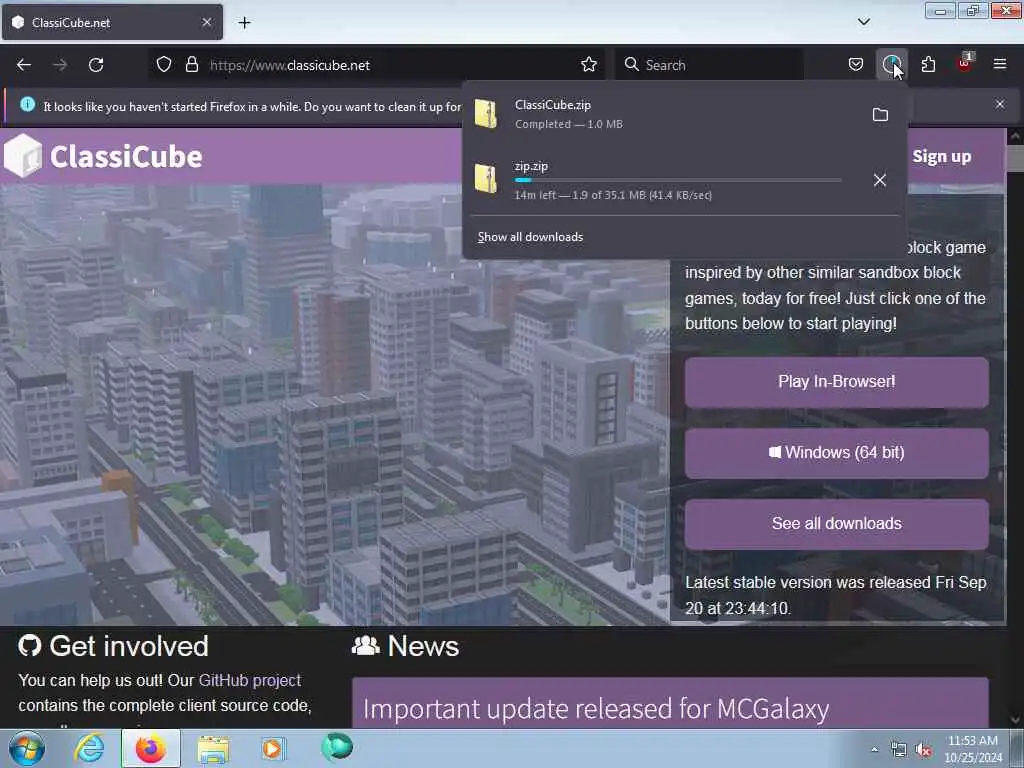Open containing folder for ClassiCube.zip
1024x768 pixels.
pyautogui.click(x=880, y=114)
